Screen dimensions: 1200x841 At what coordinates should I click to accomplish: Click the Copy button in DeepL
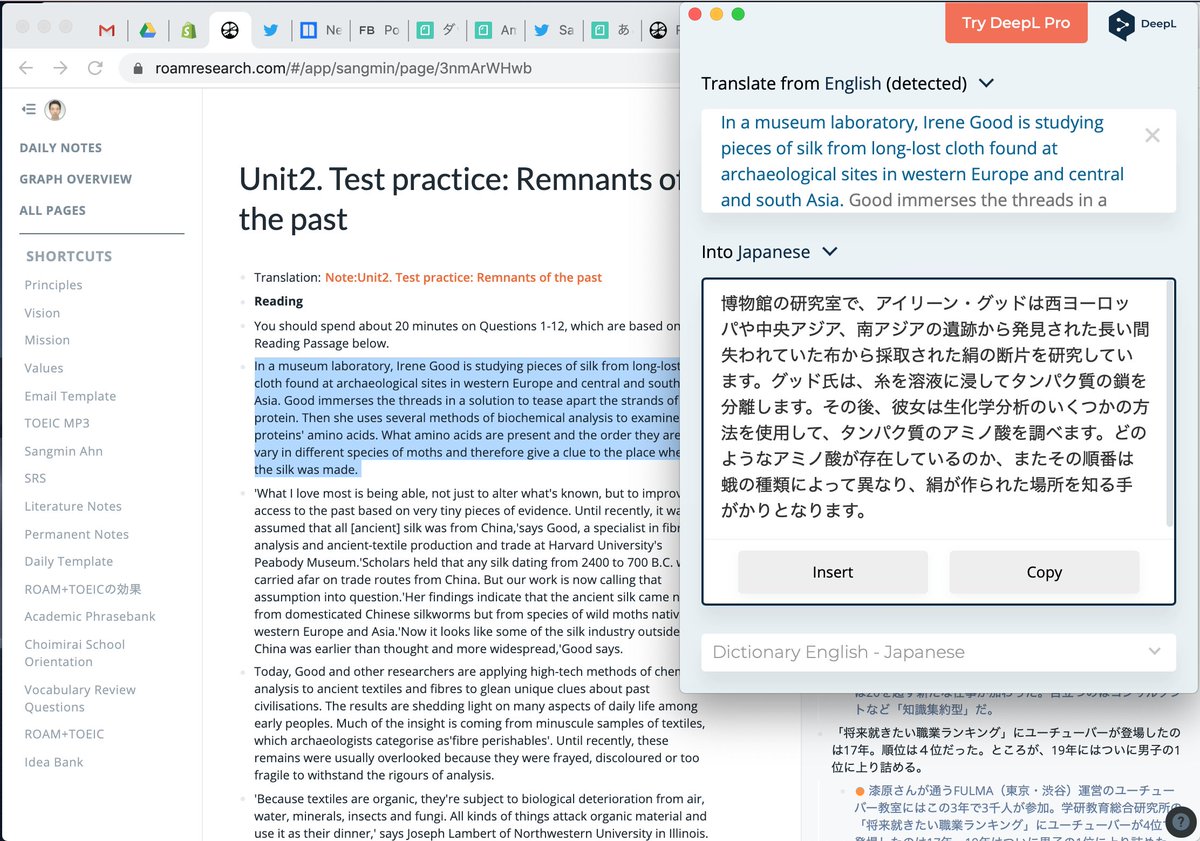[x=1044, y=572]
